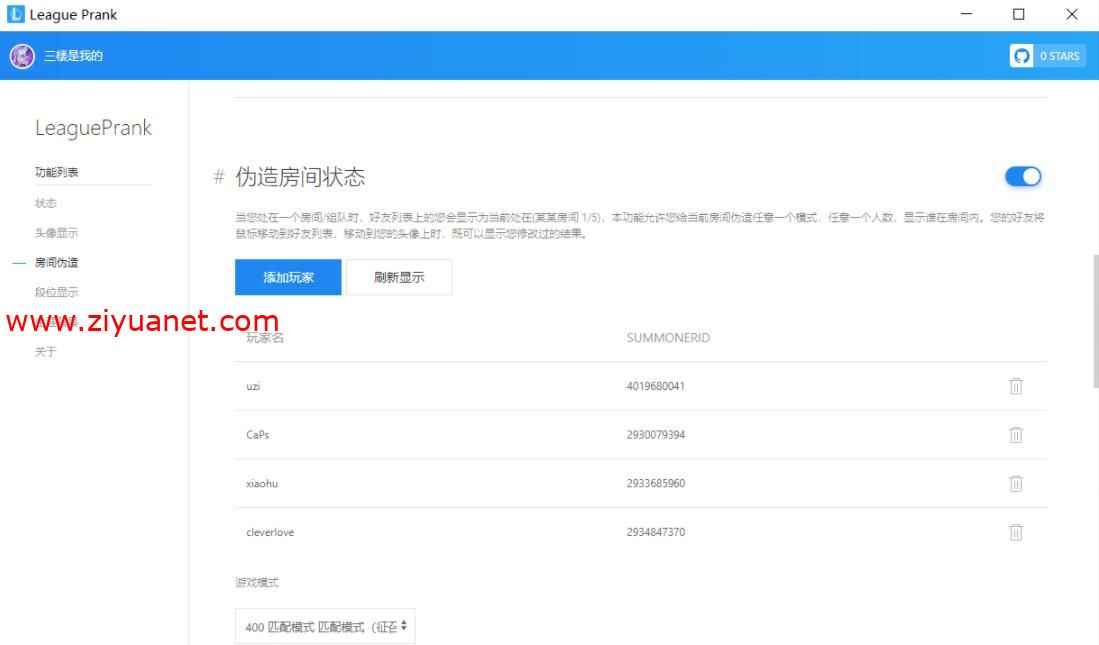The width and height of the screenshot is (1099, 645).
Task: Go to 状态 in sidebar
Action: 46,203
